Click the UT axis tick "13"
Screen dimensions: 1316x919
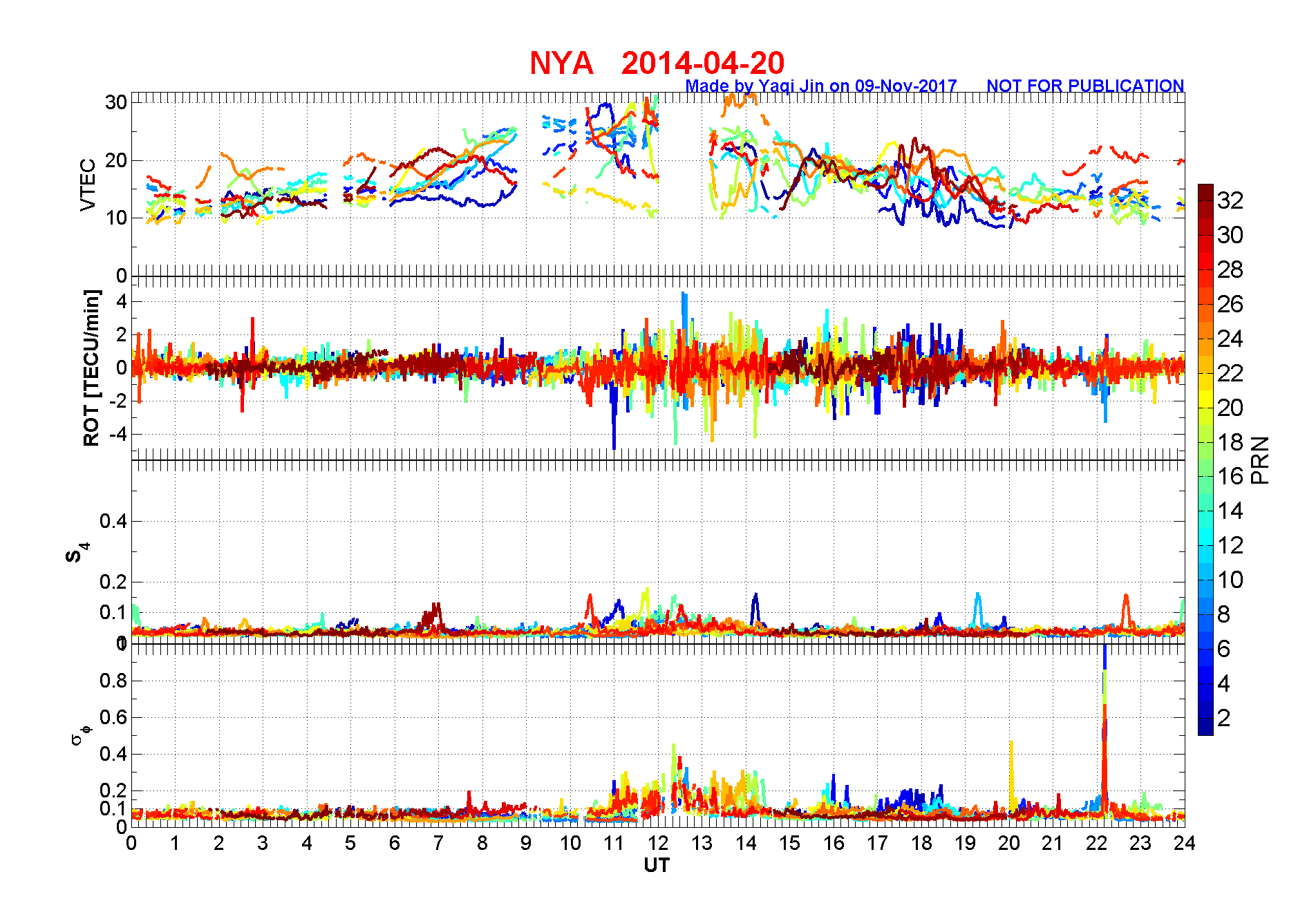702,843
